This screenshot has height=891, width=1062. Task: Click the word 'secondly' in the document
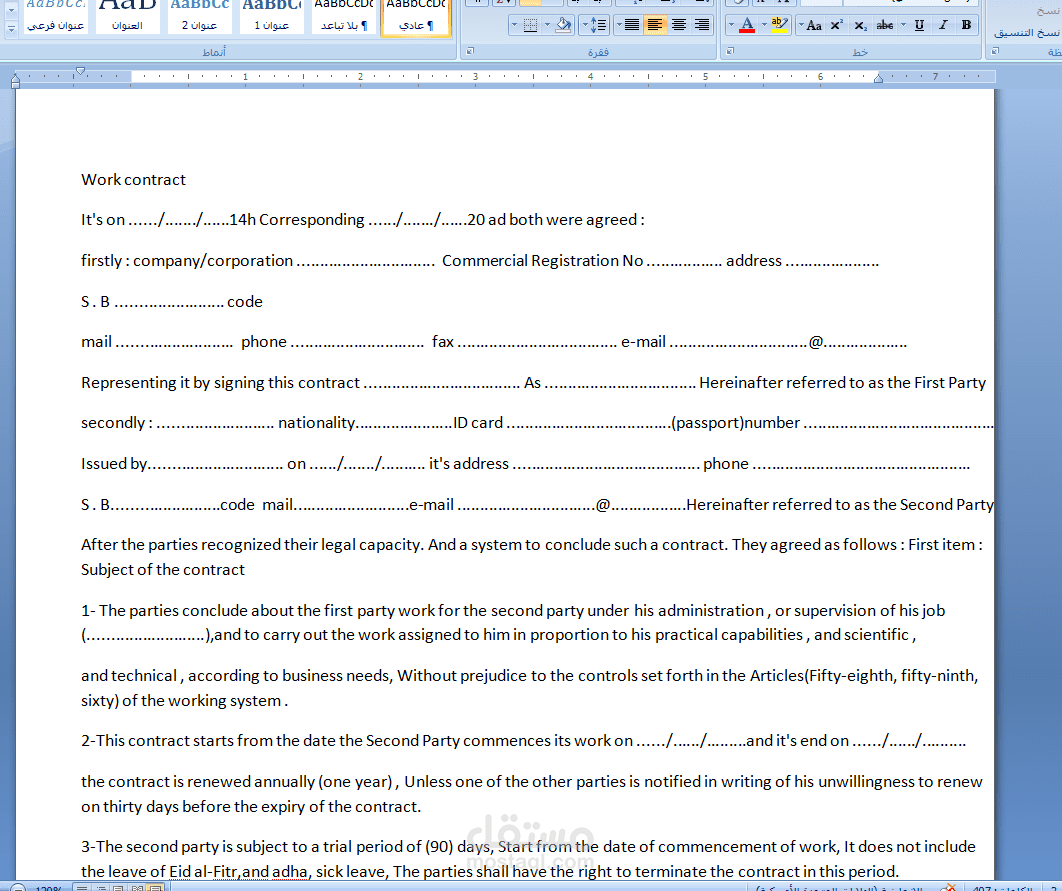click(x=112, y=423)
